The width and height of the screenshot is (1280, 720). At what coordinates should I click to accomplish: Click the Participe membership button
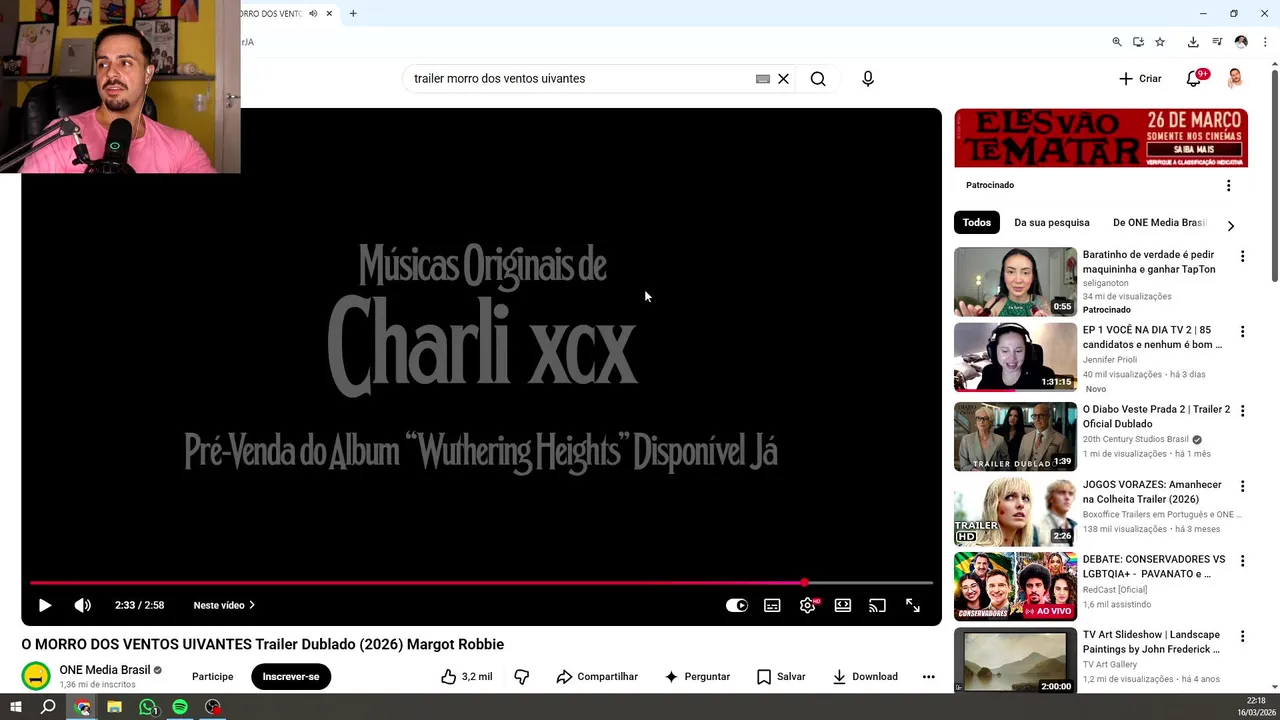tap(213, 677)
